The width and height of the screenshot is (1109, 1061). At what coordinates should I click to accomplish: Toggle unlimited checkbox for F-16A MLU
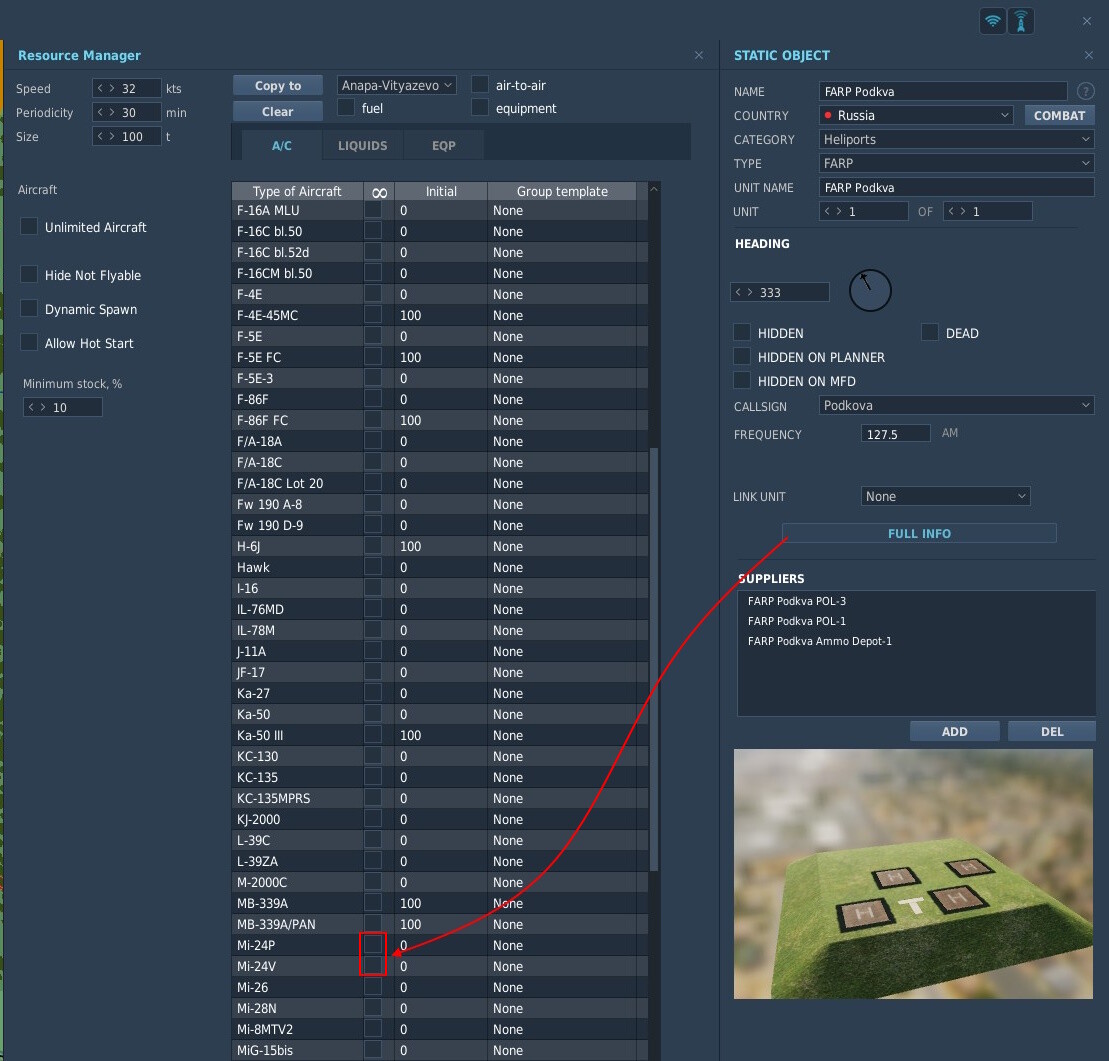point(373,209)
